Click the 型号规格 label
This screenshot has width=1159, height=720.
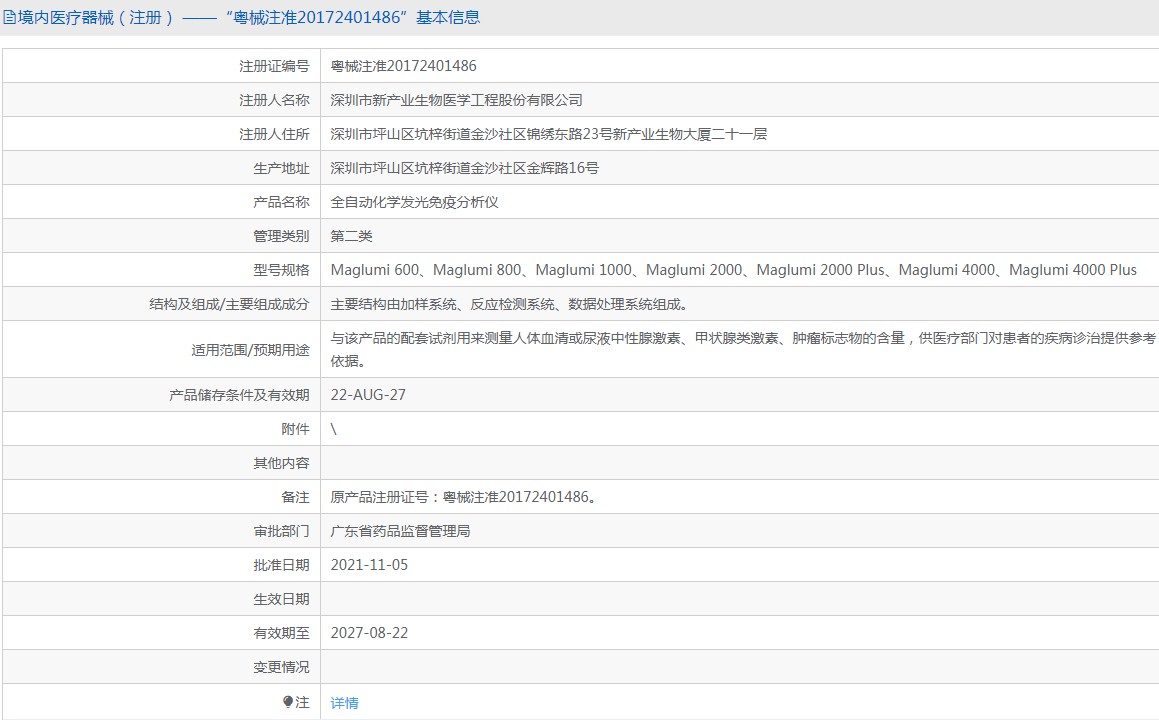[x=281, y=270]
